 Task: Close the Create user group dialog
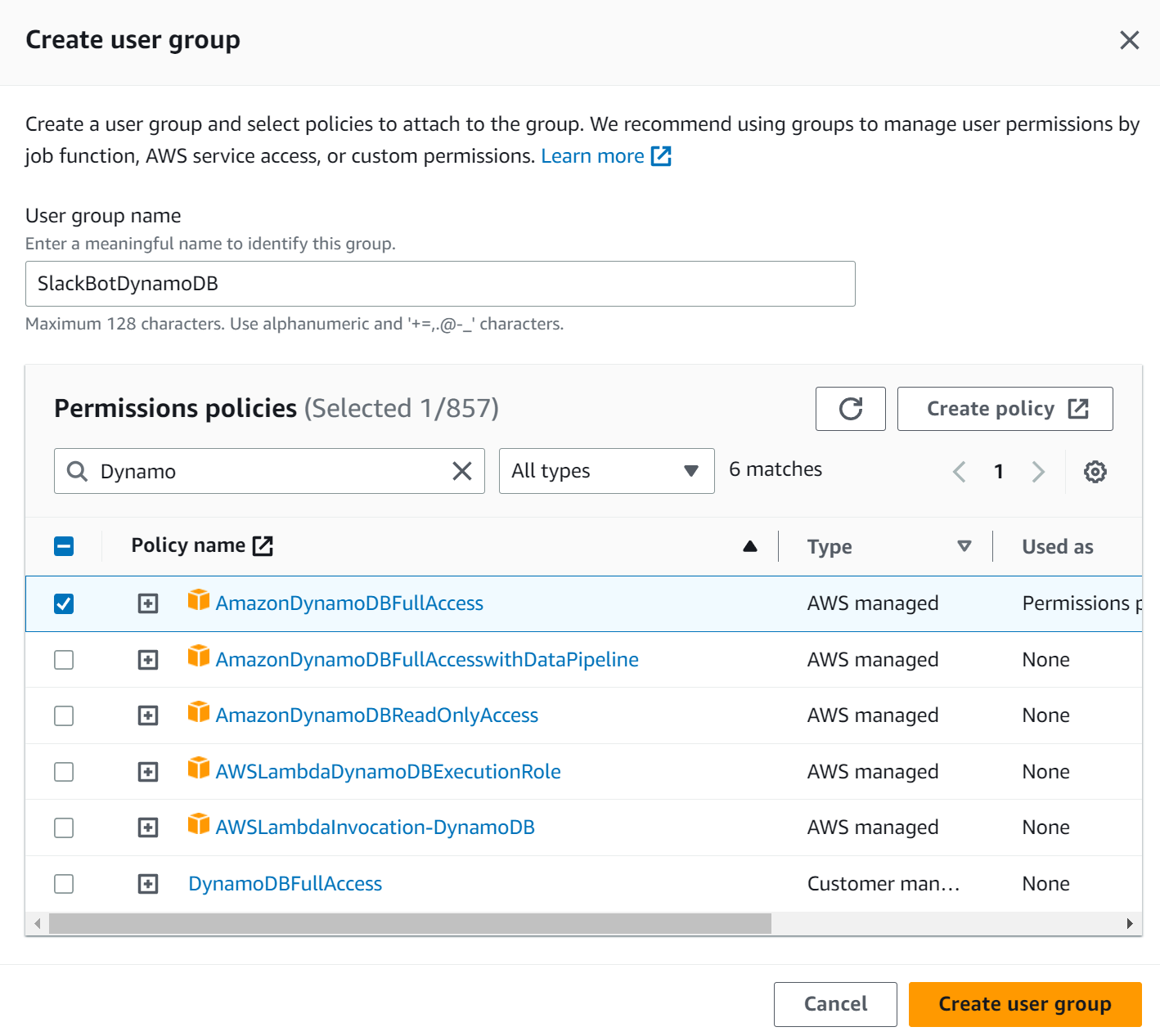(1130, 39)
